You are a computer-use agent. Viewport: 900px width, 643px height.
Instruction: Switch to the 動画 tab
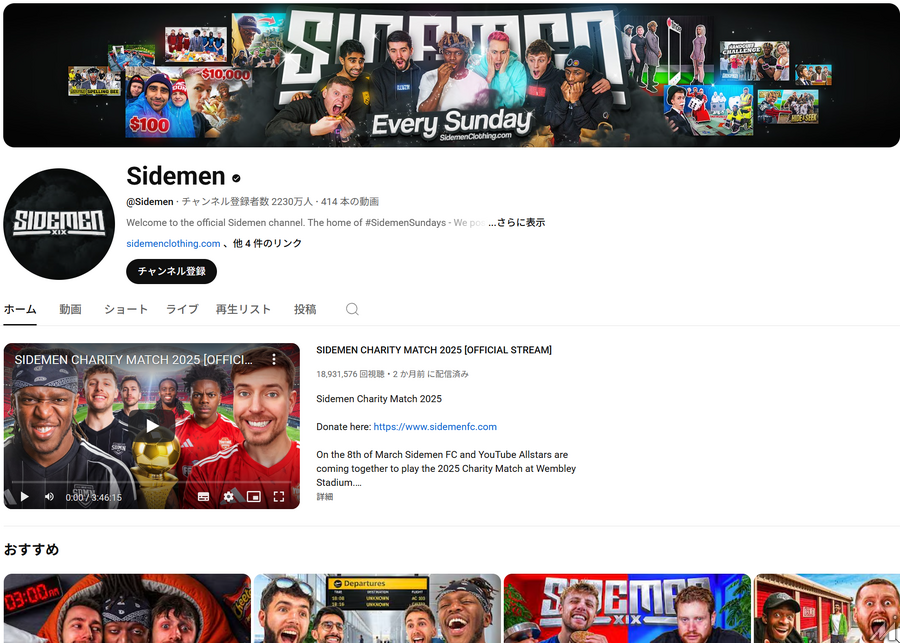pyautogui.click(x=70, y=309)
